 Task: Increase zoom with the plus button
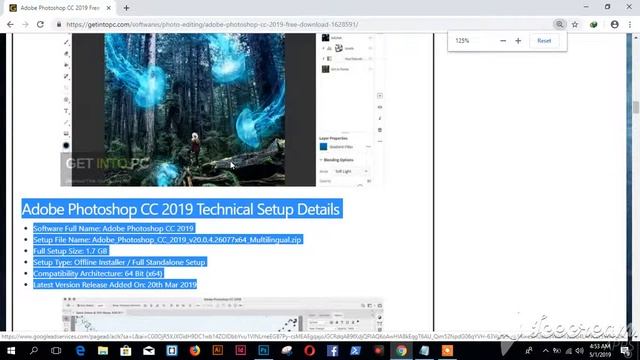tap(518, 41)
